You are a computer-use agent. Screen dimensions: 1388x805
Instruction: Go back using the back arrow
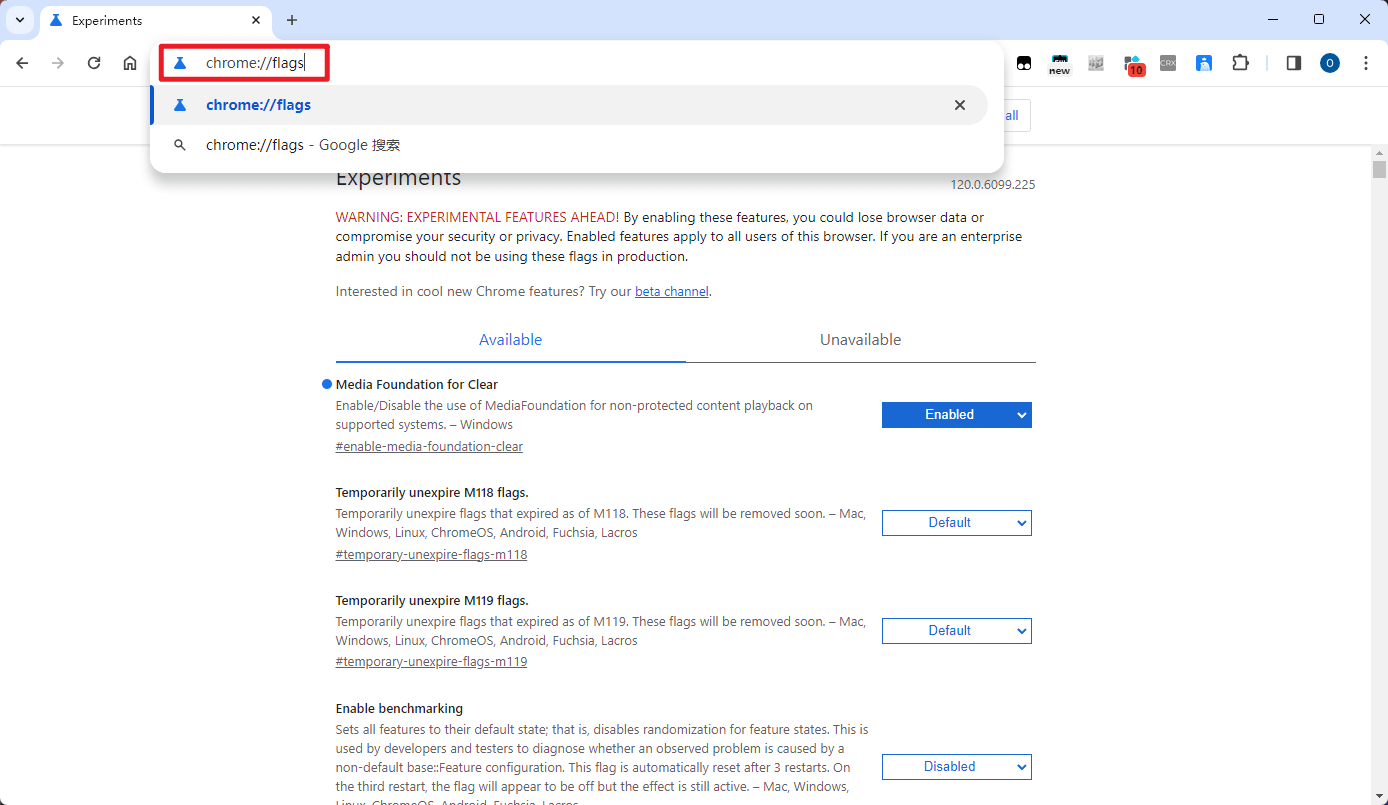pos(22,63)
